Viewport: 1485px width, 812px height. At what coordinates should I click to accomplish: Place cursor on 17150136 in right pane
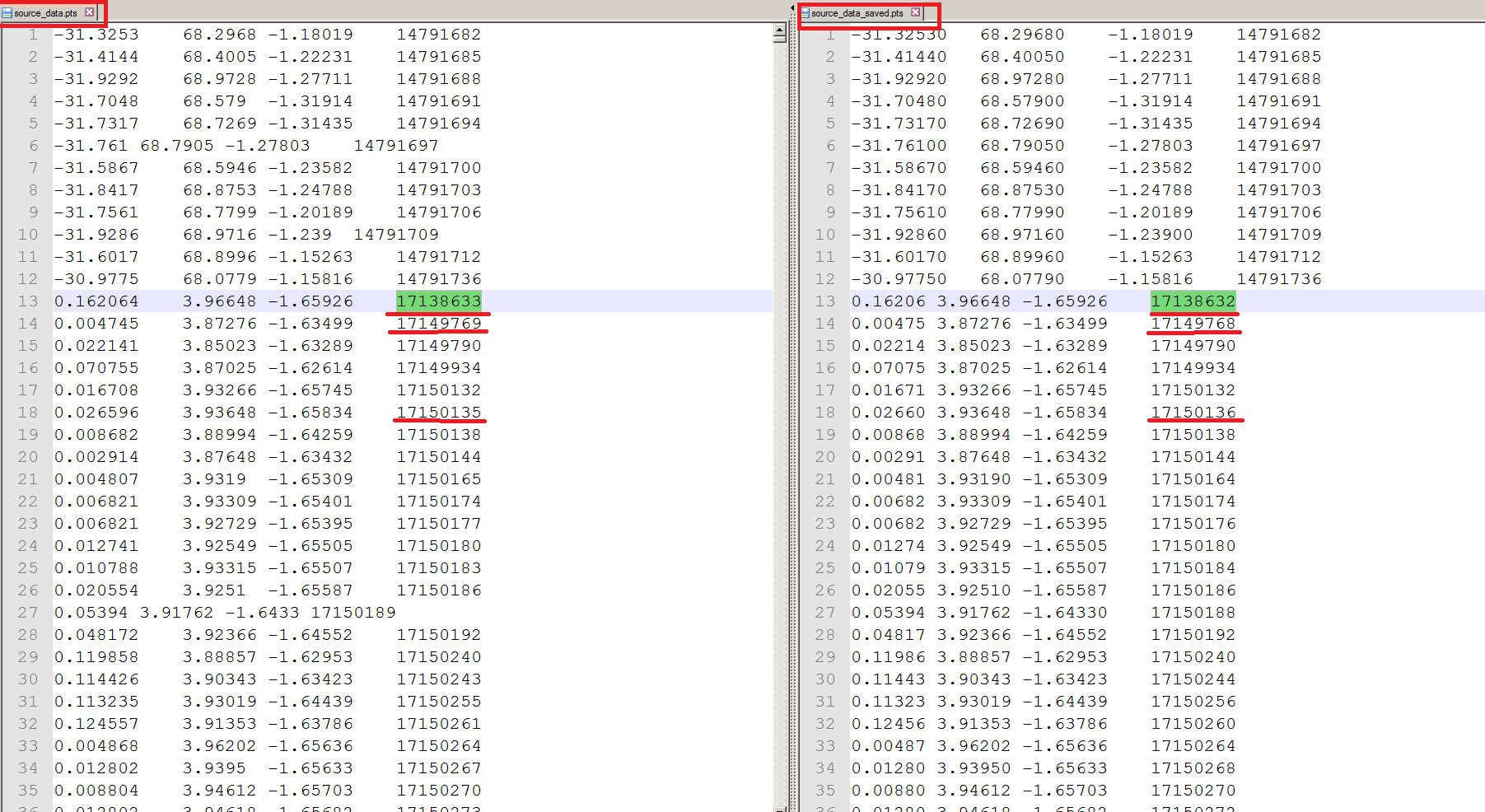pos(1193,413)
